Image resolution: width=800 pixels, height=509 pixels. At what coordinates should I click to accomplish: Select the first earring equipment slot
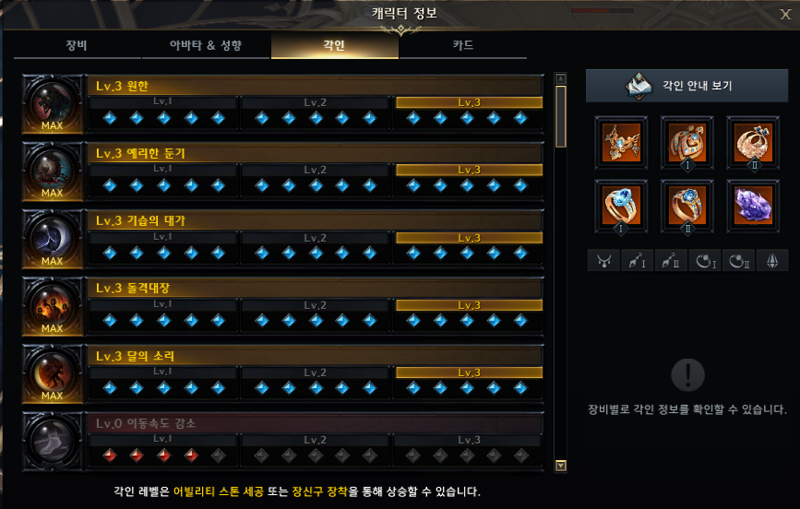tap(687, 142)
